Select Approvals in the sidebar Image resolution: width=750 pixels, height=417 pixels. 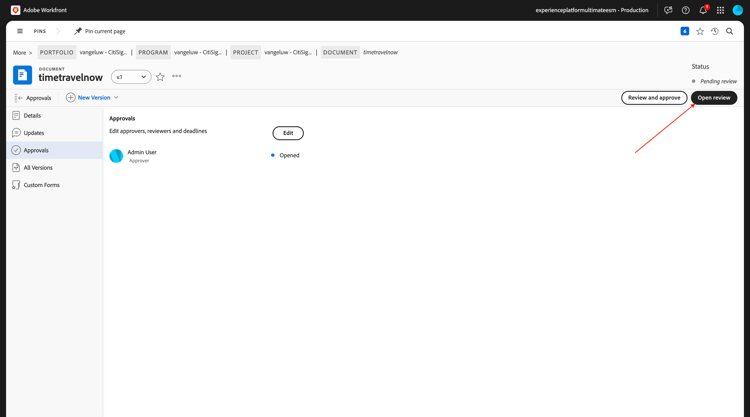[55, 150]
